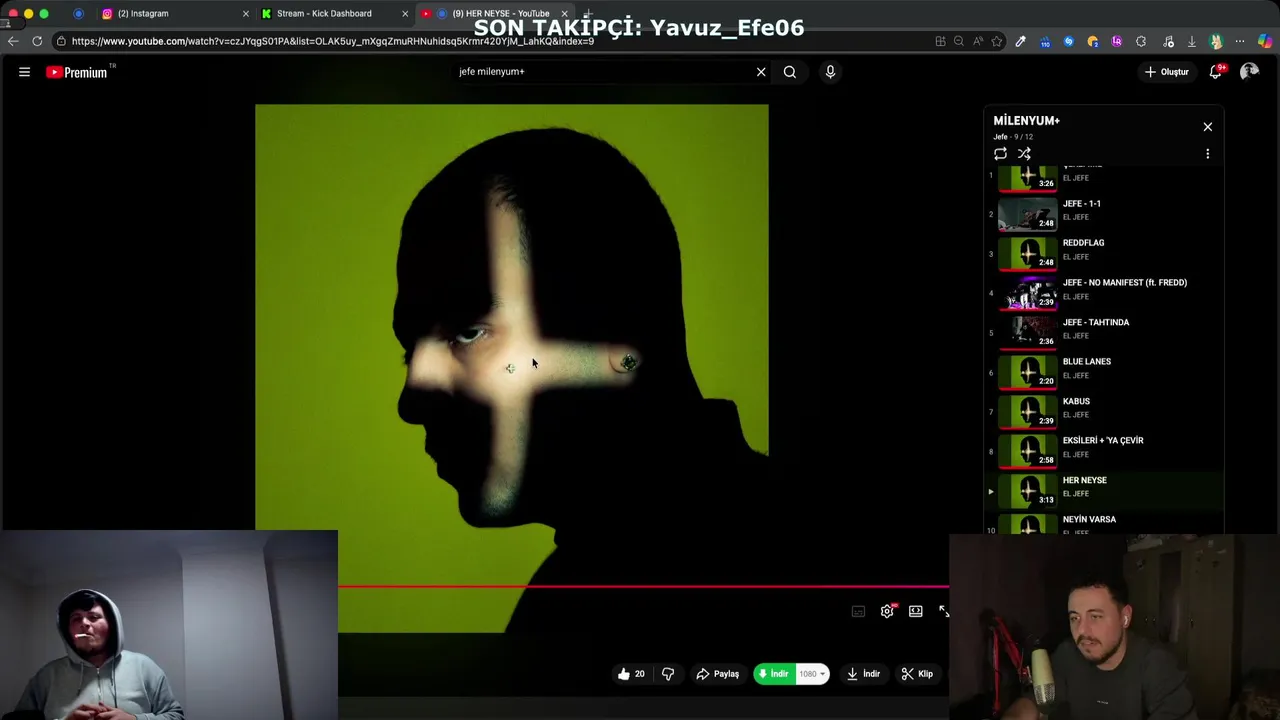Go back with the browser back arrow

(13, 41)
